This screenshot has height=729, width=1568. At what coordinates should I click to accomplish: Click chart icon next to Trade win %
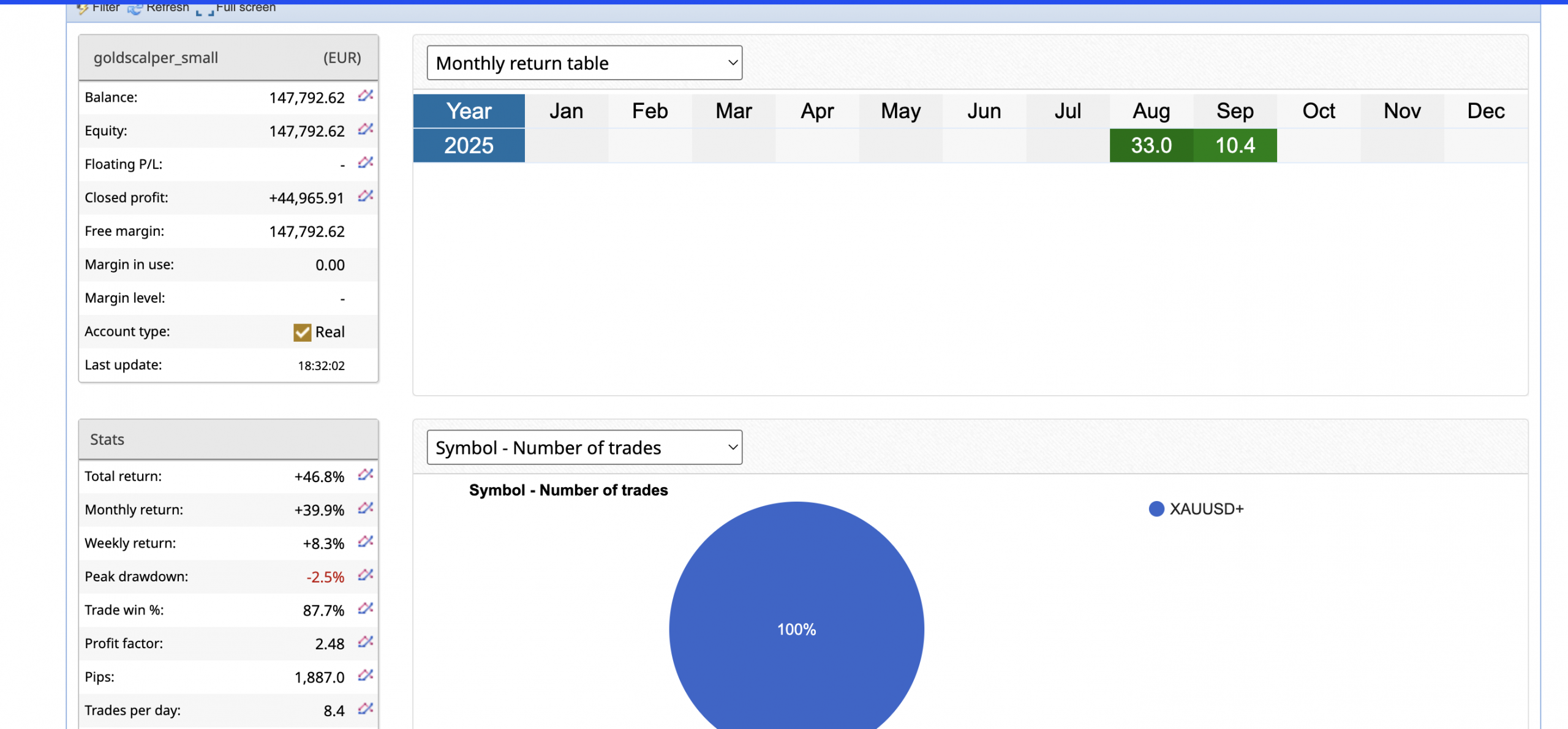[x=366, y=608]
